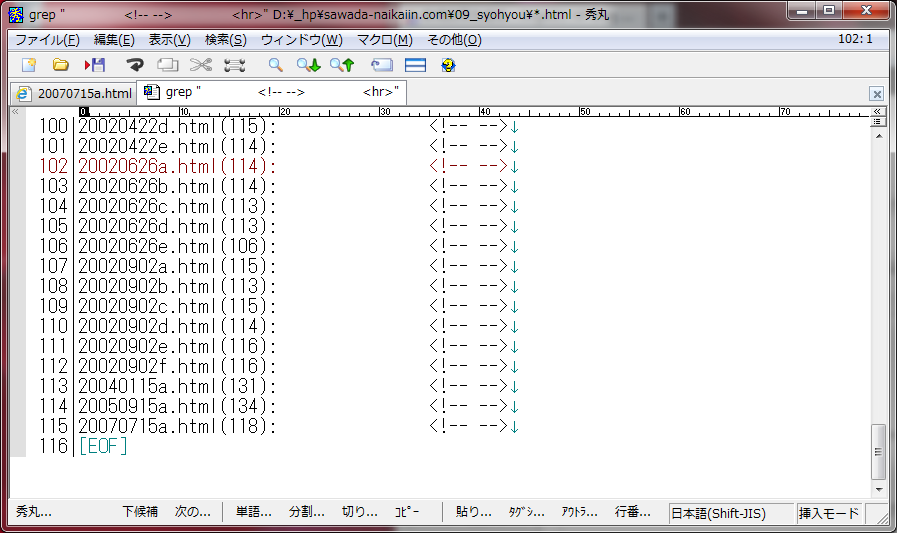Click the switch window icon with curved arrow

[x=382, y=65]
